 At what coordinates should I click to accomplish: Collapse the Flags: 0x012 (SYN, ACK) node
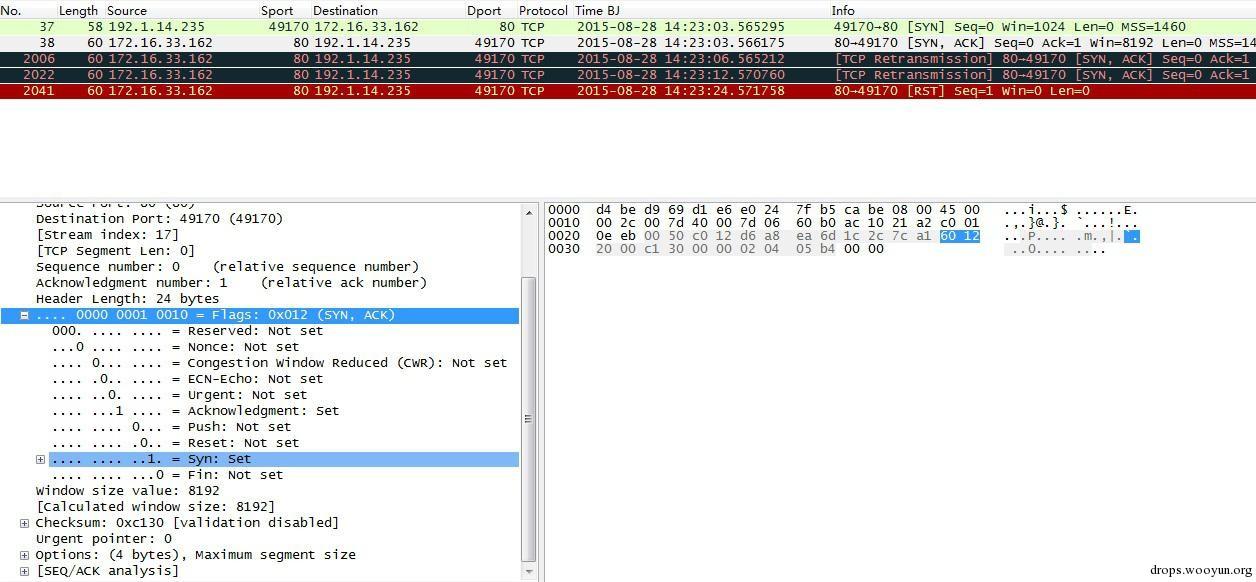24,315
